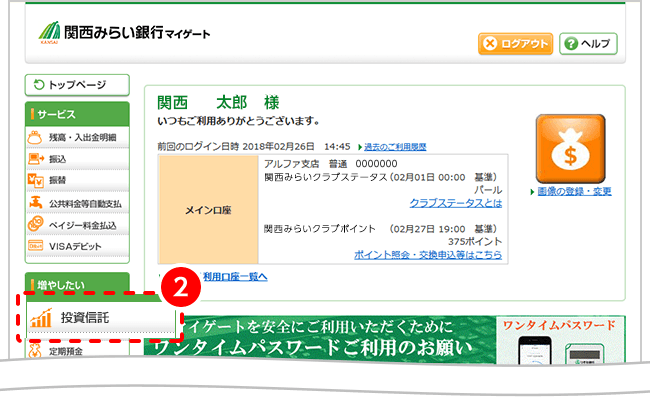Click the 増やしたい section header
The image size is (650, 397).
[77, 284]
